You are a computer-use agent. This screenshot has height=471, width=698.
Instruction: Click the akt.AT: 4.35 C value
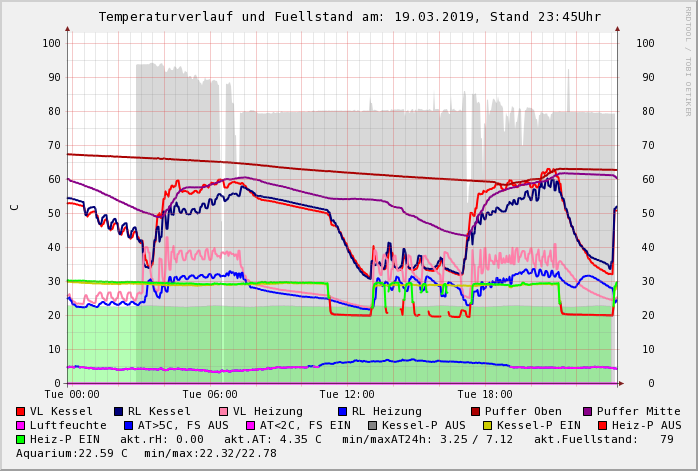tap(272, 439)
